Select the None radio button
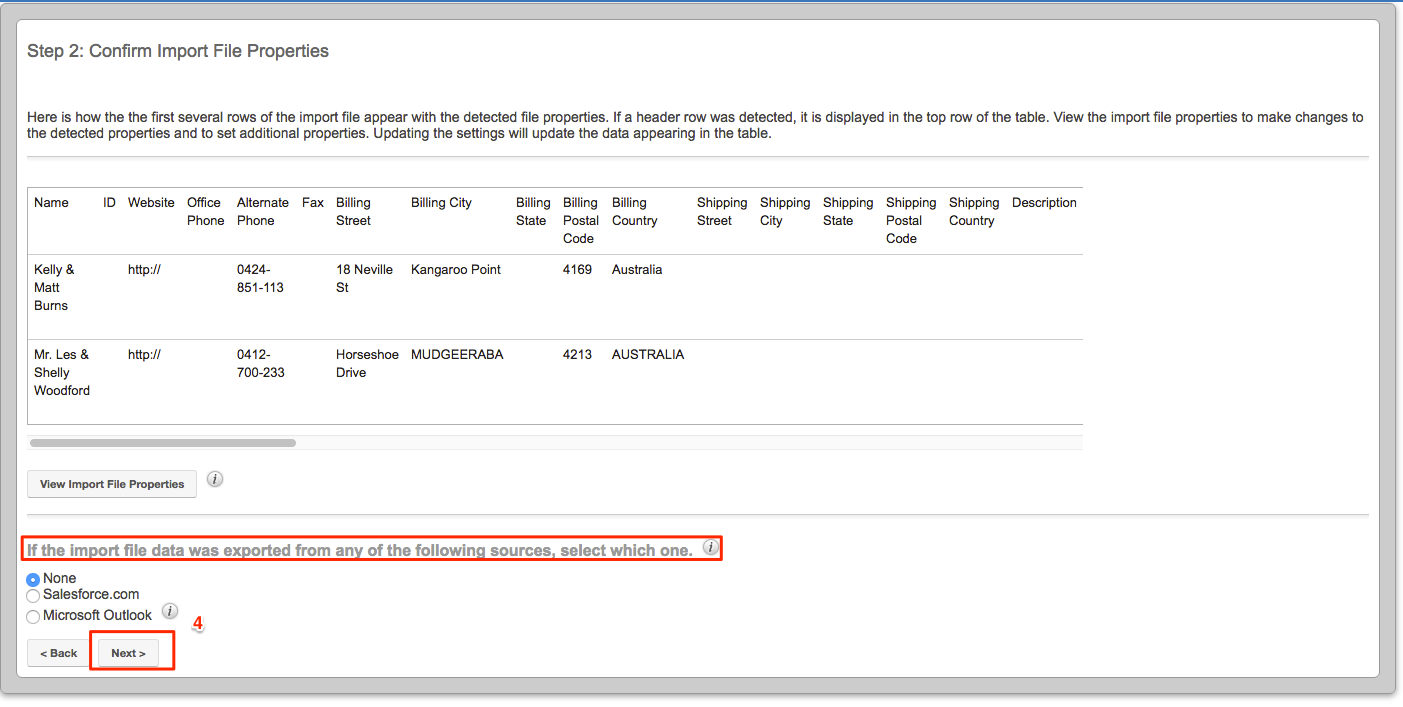The image size is (1403, 707). pos(33,579)
